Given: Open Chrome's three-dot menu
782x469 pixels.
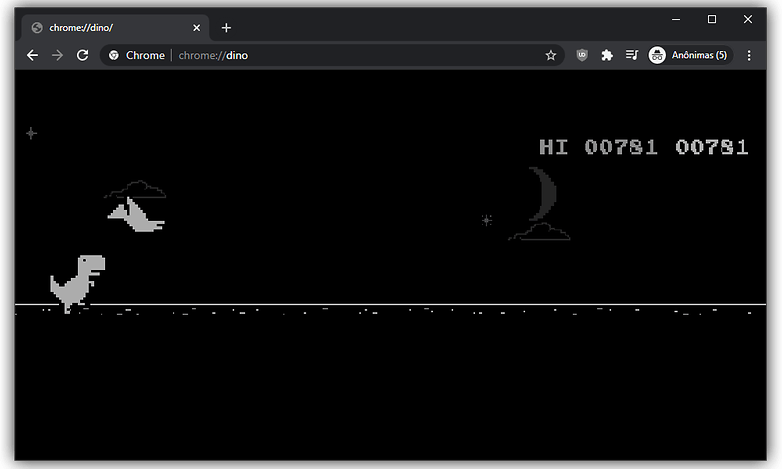Looking at the screenshot, I should coord(749,55).
